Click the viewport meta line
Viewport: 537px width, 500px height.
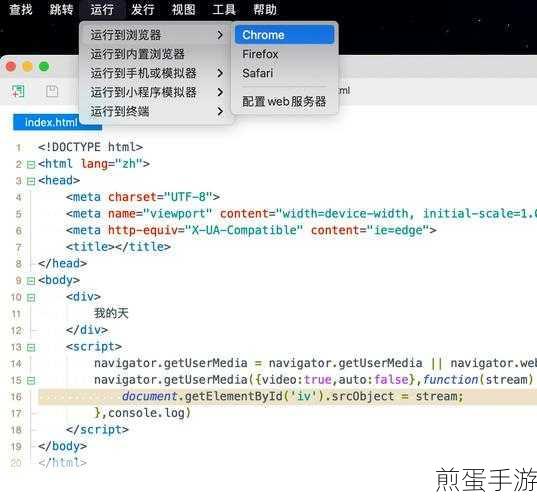(x=301, y=214)
